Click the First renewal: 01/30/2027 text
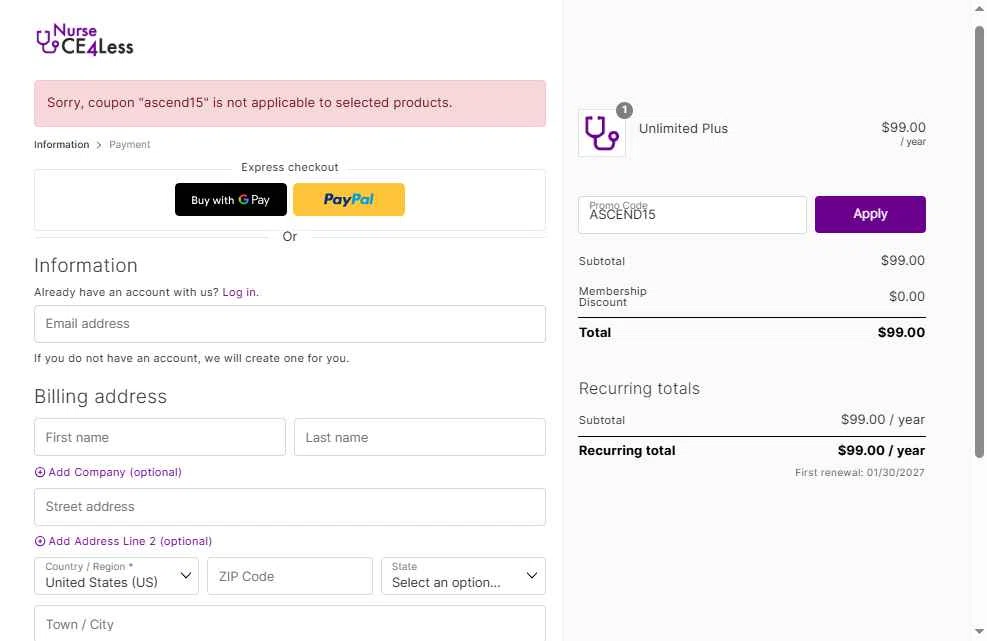The height and width of the screenshot is (641, 987). 859,472
